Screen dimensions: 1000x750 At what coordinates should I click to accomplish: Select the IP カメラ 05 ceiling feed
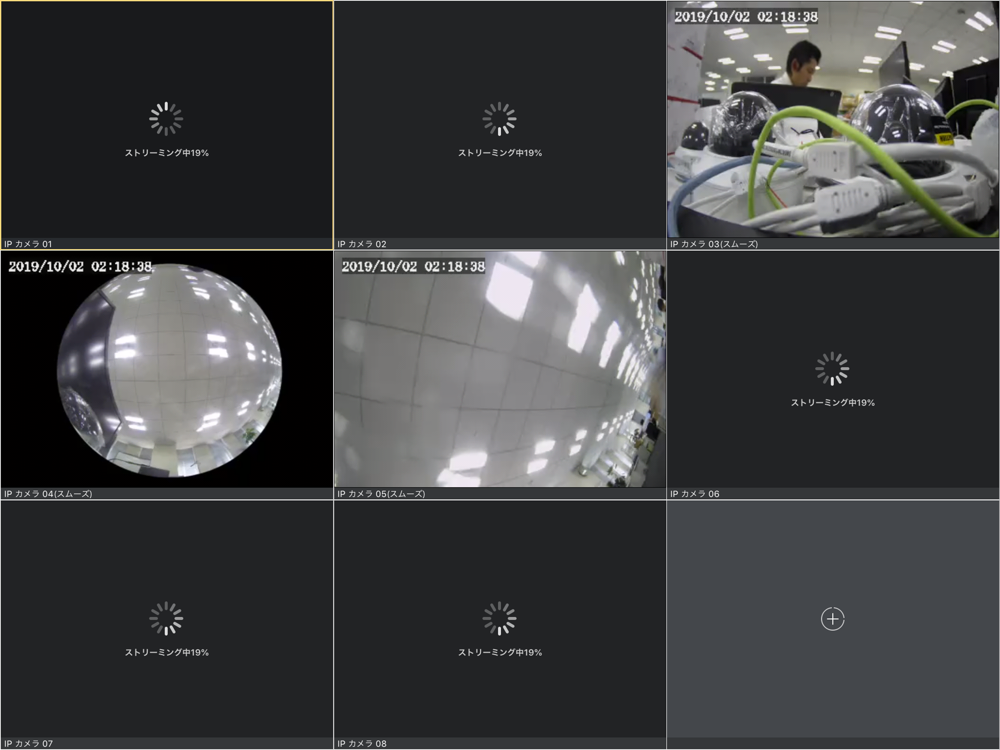tap(500, 370)
